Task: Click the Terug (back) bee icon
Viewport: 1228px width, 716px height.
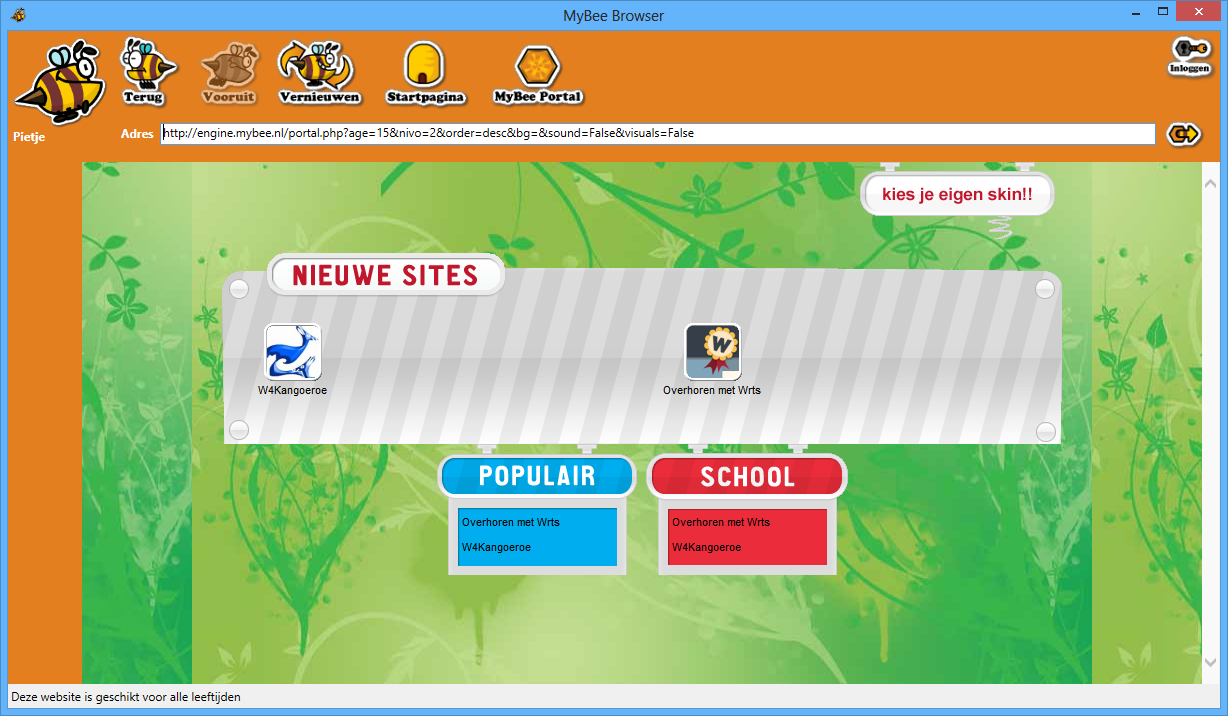Action: point(146,70)
